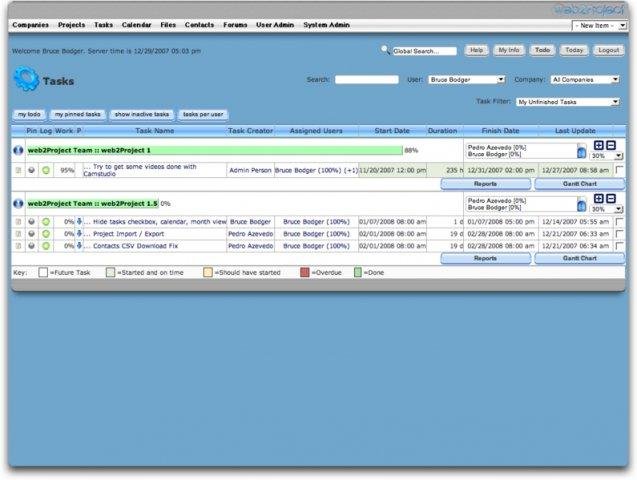
Task: Open web2Project 1 project globe icon
Action: (x=18, y=150)
